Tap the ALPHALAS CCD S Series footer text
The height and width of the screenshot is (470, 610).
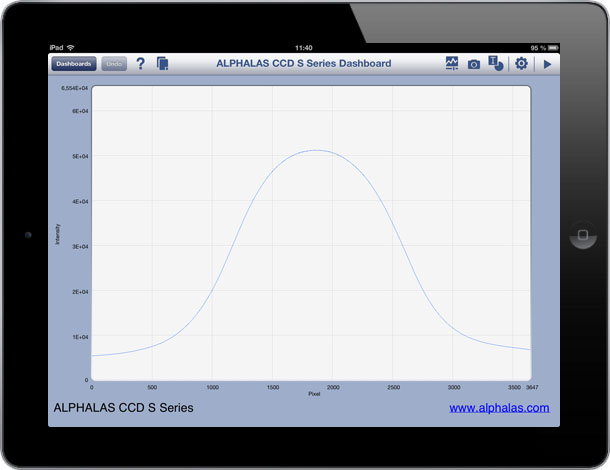pyautogui.click(x=123, y=408)
